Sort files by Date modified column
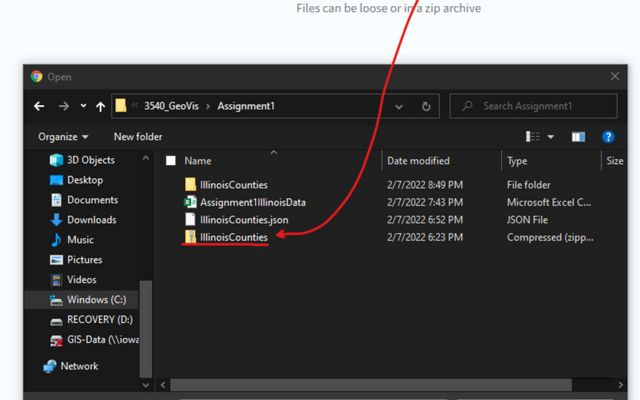The height and width of the screenshot is (400, 640). [418, 161]
